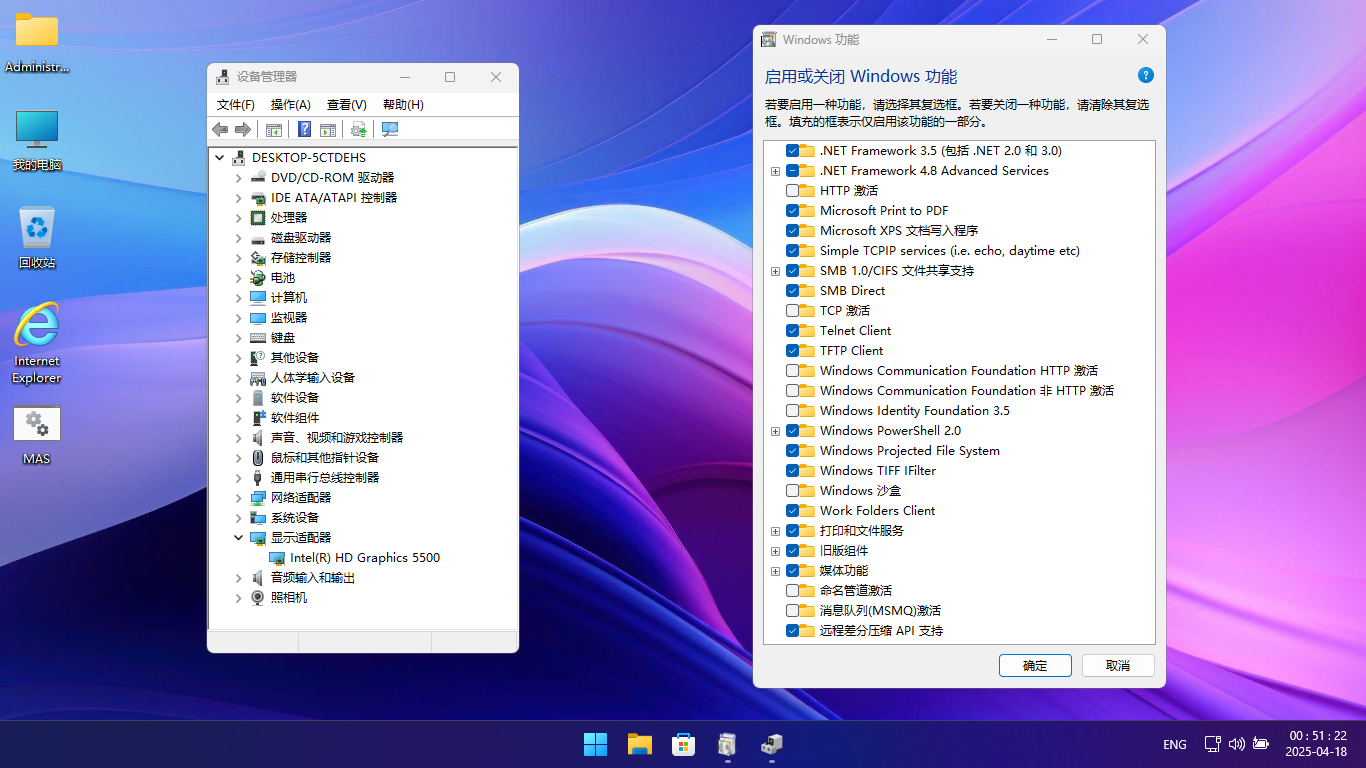Open the 查看(V) menu
Screen dimensions: 1366x768
[346, 104]
